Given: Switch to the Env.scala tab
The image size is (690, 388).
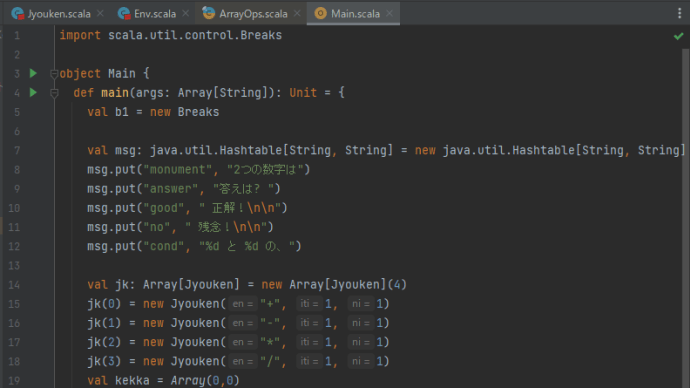Looking at the screenshot, I should (155, 14).
